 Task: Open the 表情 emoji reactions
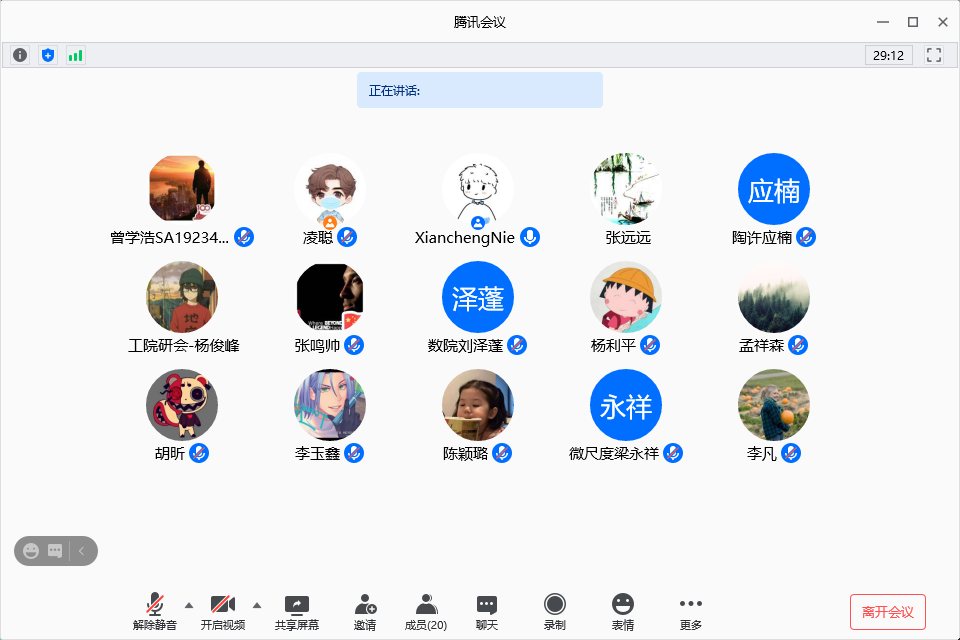(623, 605)
